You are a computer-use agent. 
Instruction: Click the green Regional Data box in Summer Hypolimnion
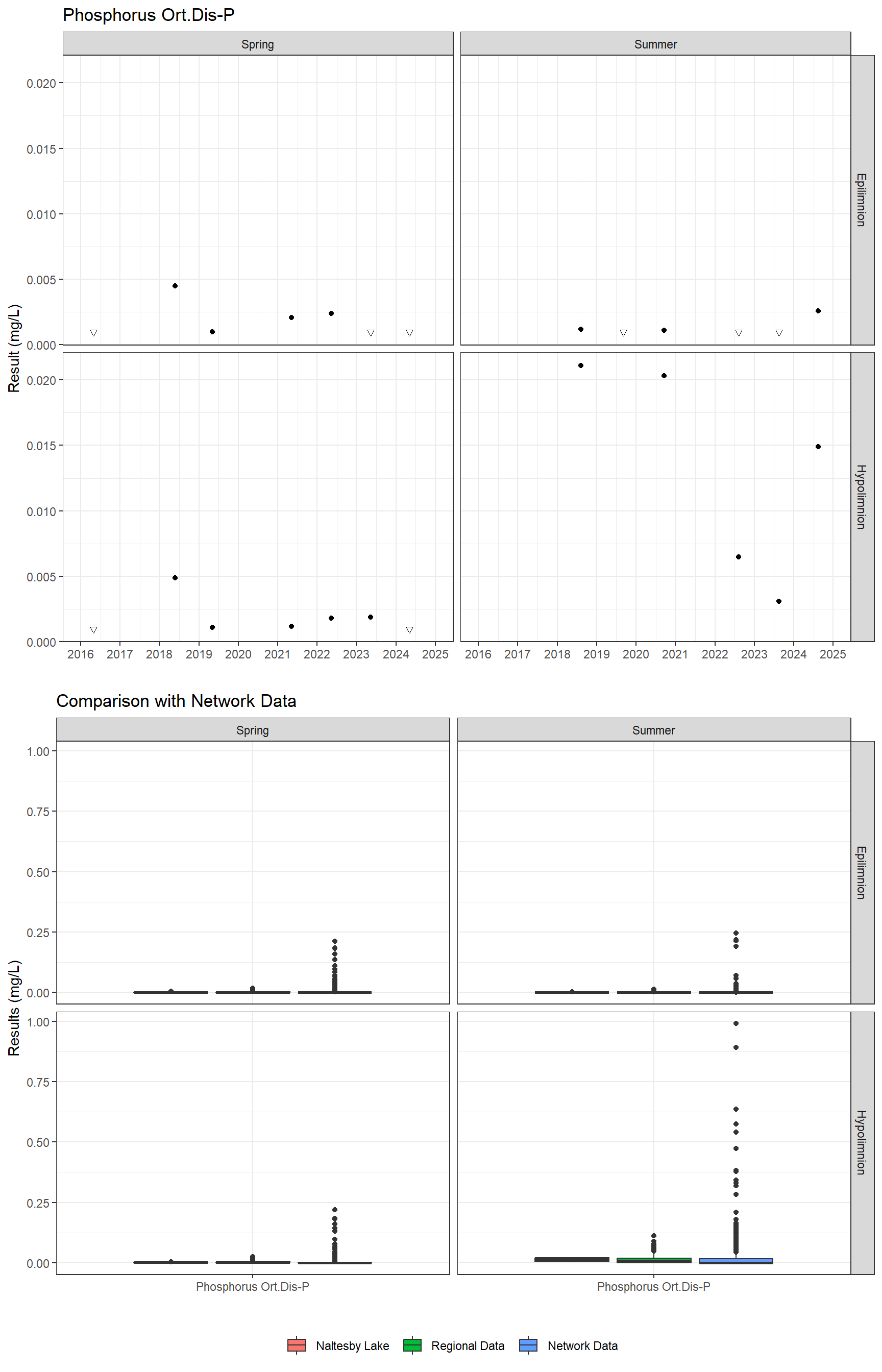tap(654, 1260)
